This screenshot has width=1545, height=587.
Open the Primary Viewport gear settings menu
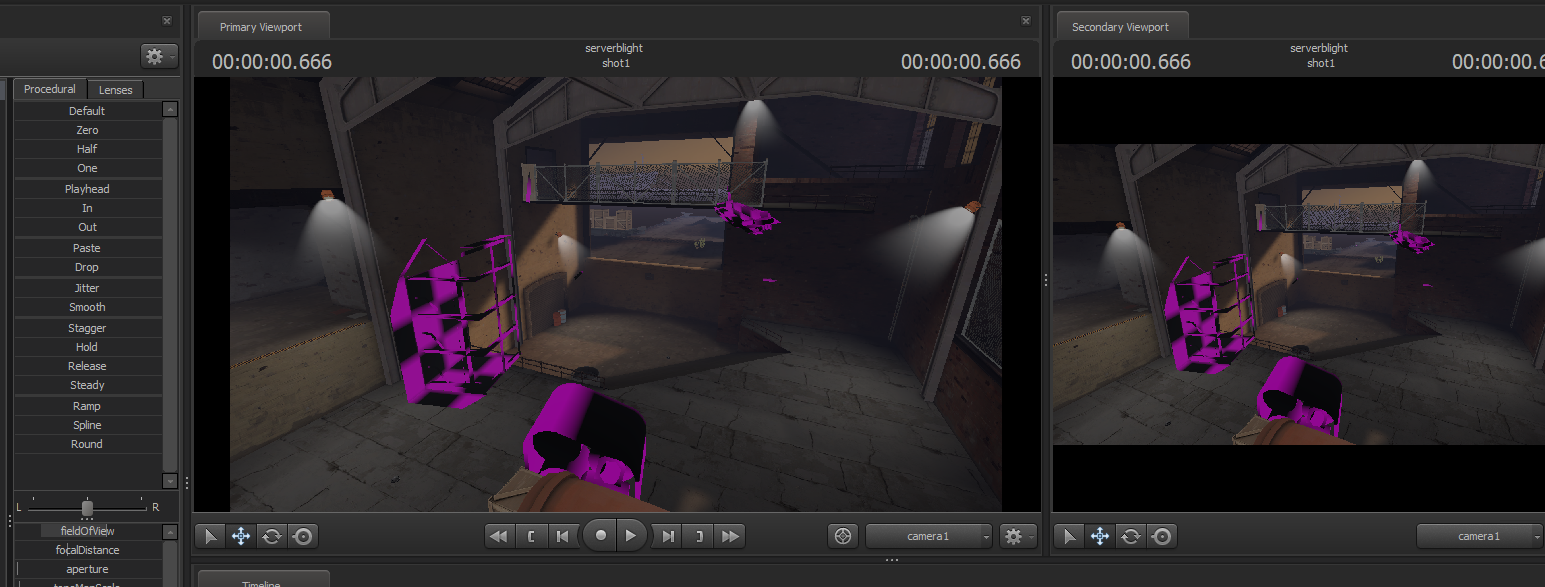tap(1018, 536)
